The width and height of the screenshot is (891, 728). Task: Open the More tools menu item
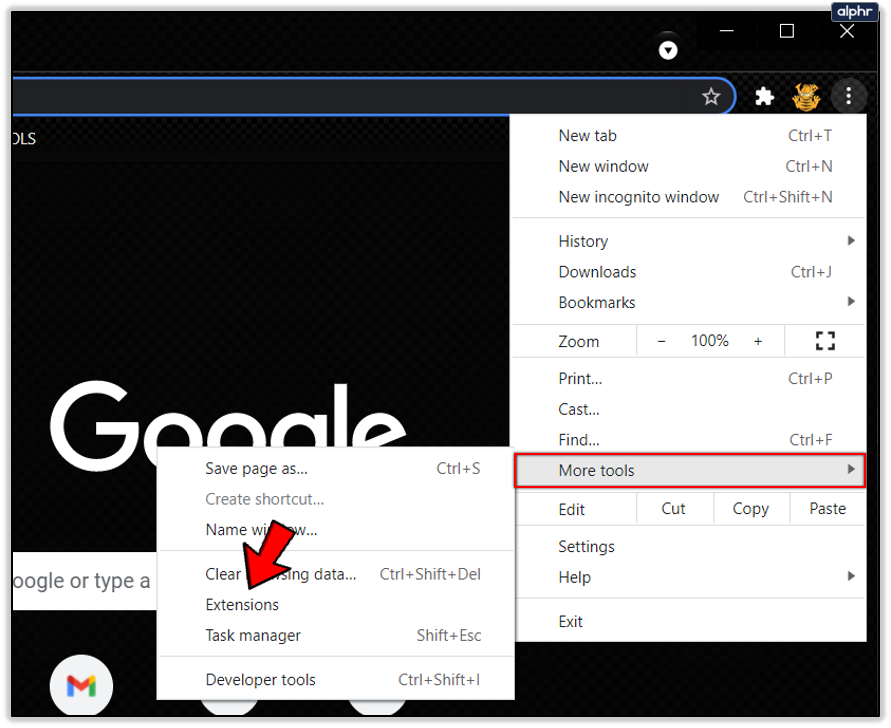coord(689,471)
